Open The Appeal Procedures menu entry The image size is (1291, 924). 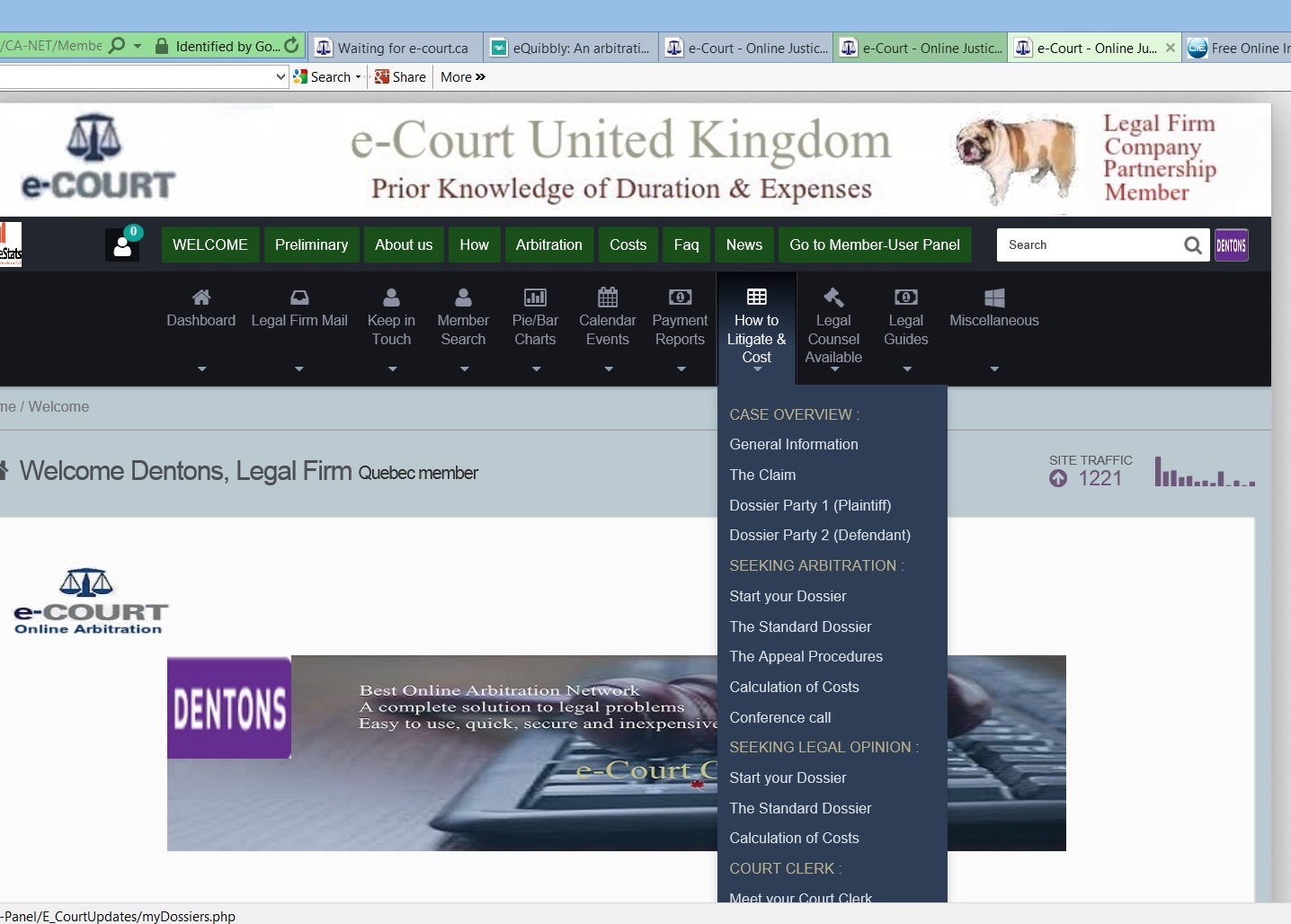tap(806, 656)
